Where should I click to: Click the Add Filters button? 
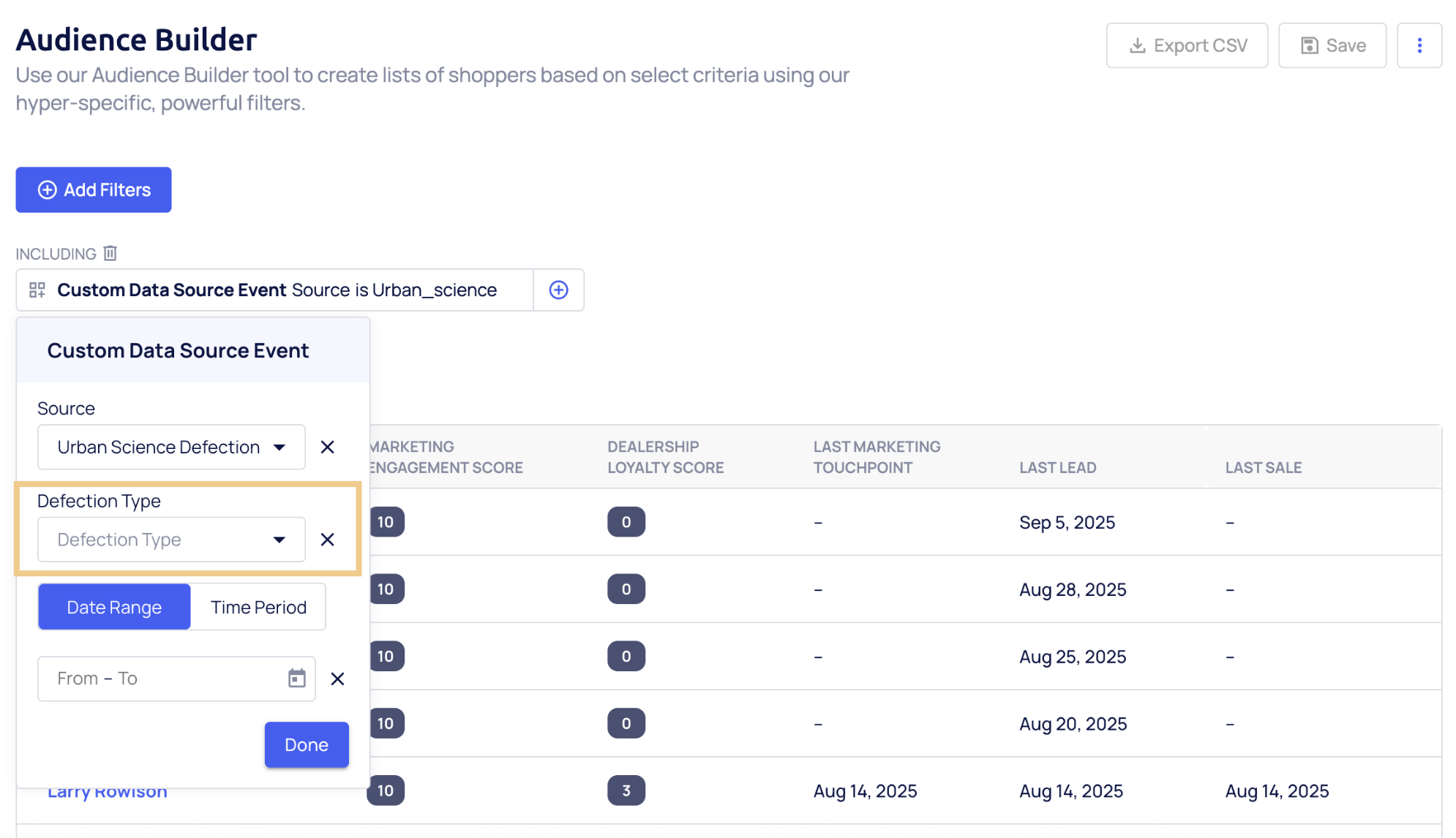click(x=94, y=190)
